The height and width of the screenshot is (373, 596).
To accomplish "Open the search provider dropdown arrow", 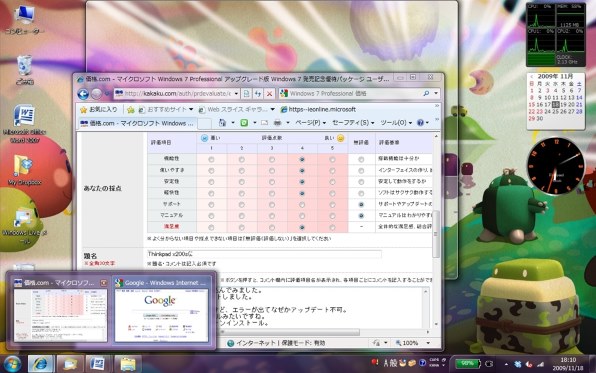I will coord(436,93).
